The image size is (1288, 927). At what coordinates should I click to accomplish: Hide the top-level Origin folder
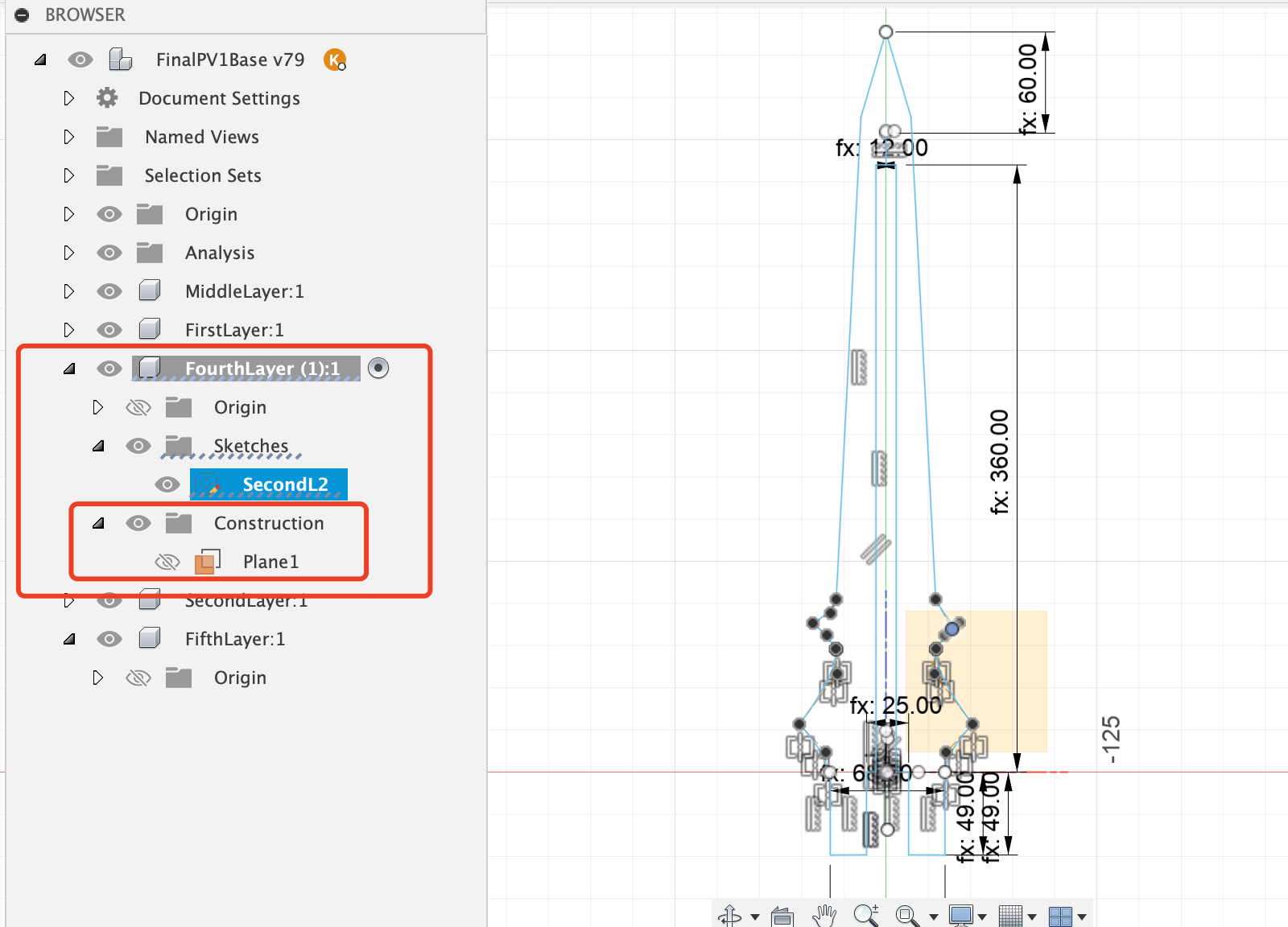click(x=109, y=214)
